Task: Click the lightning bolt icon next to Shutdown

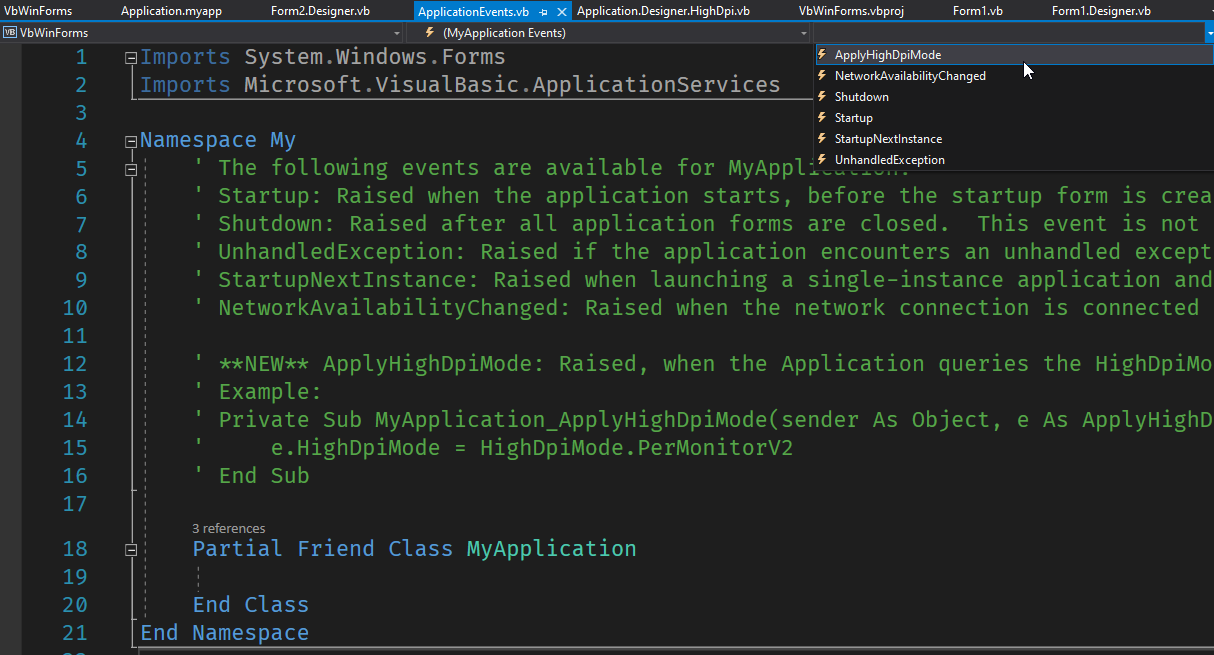Action: pos(822,96)
